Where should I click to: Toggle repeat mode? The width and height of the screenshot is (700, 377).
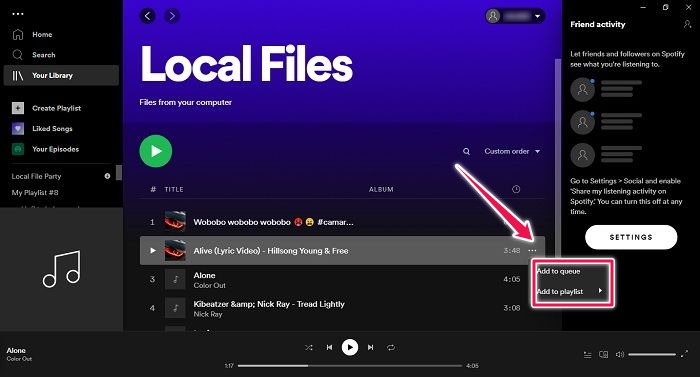pos(391,348)
